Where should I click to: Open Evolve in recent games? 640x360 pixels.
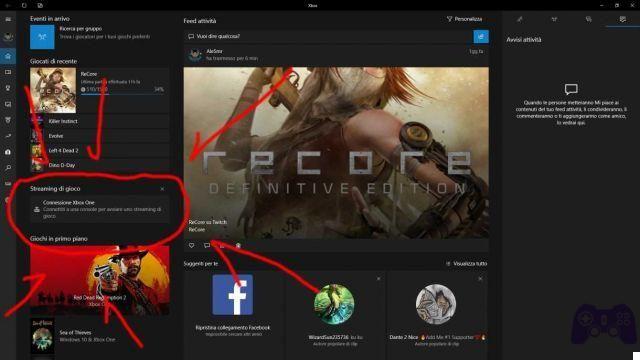point(100,136)
